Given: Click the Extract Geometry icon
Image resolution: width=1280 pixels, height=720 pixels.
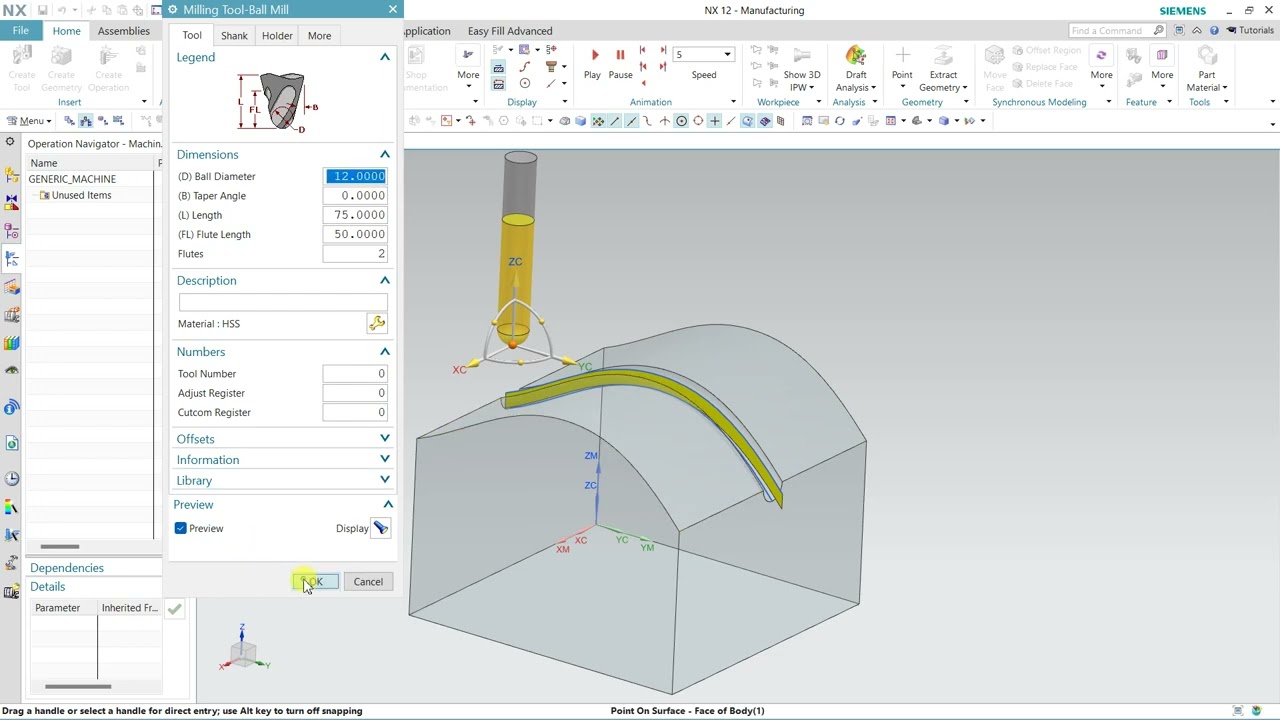Looking at the screenshot, I should (x=943, y=55).
